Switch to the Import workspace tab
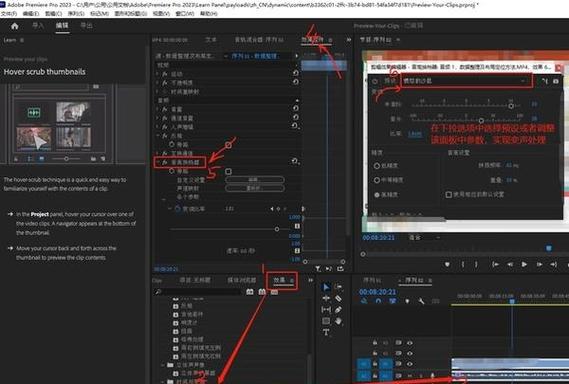This screenshot has height=384, width=569. (x=38, y=26)
